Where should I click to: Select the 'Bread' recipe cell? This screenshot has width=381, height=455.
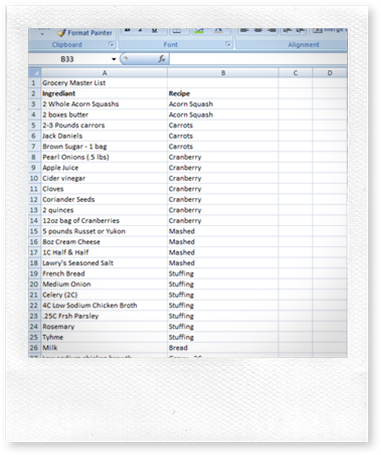click(223, 348)
